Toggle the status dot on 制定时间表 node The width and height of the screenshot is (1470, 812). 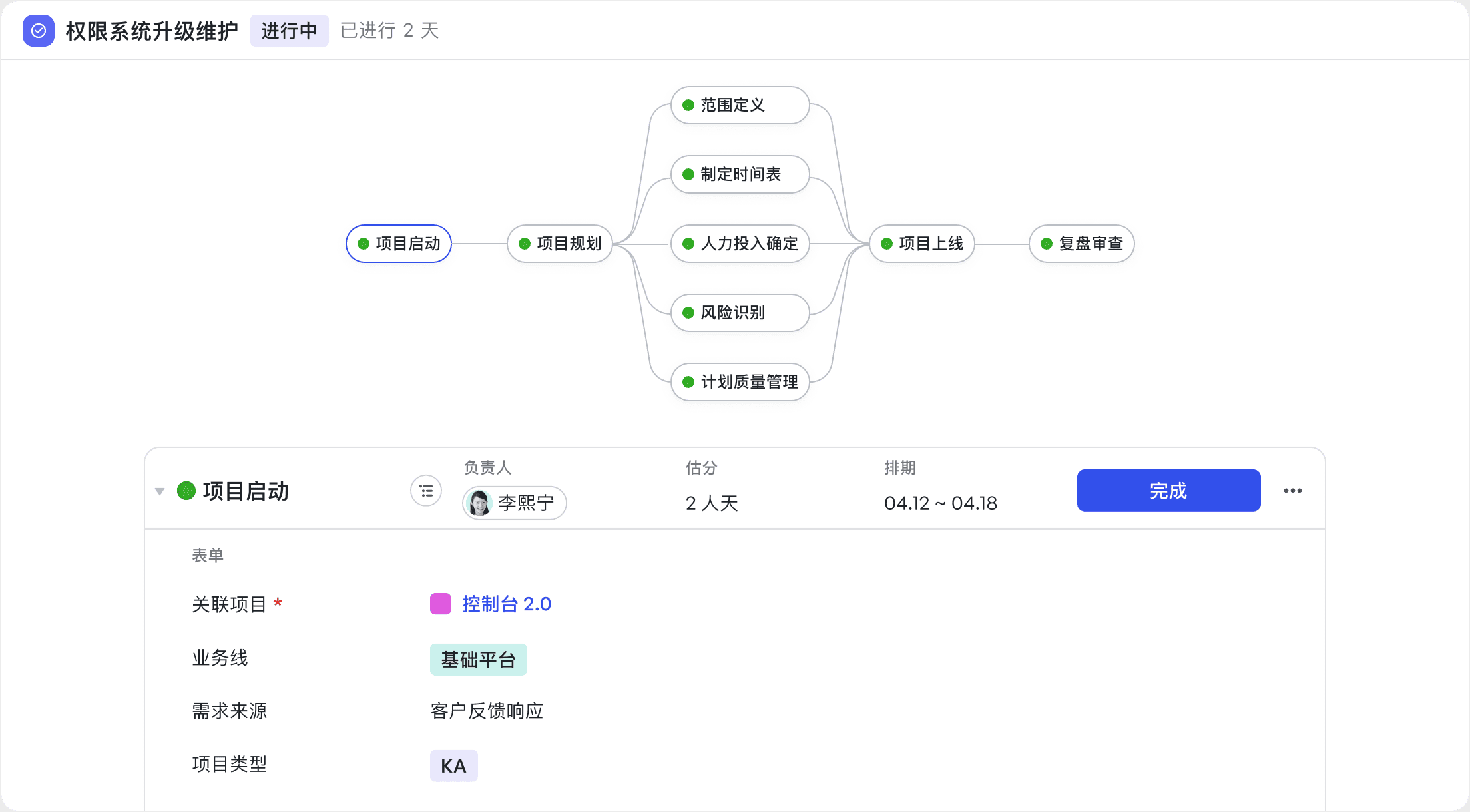pyautogui.click(x=687, y=174)
